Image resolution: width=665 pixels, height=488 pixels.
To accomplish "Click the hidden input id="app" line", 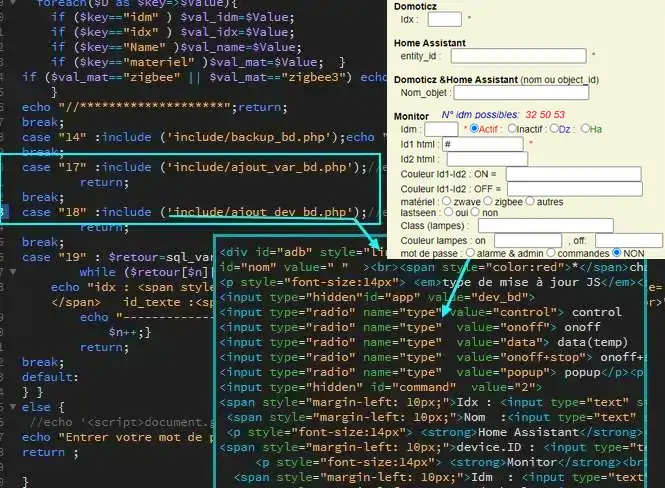I will pyautogui.click(x=377, y=297).
